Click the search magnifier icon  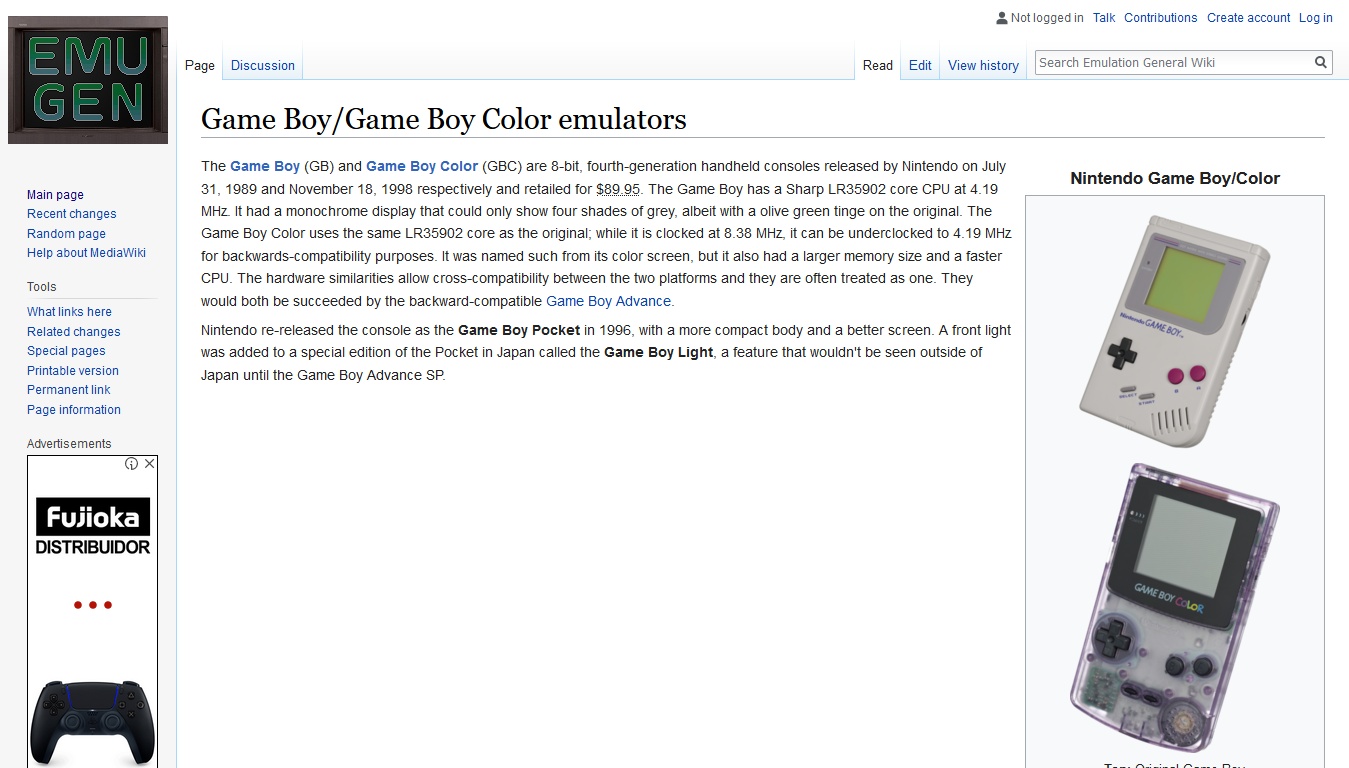pos(1321,62)
